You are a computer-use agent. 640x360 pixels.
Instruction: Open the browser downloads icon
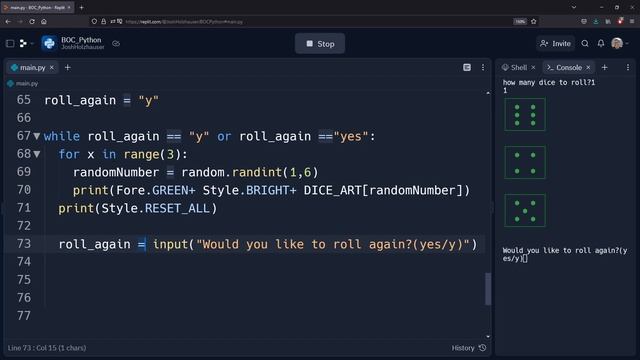point(596,22)
